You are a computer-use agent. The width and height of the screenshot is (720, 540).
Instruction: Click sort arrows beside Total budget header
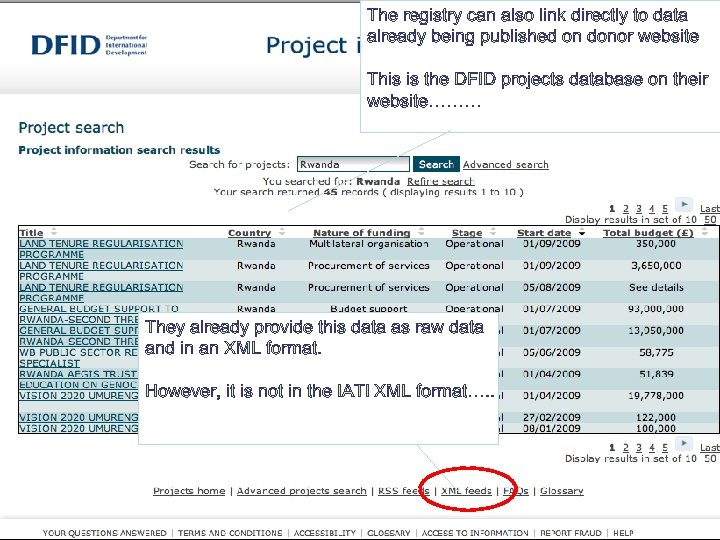[x=705, y=232]
